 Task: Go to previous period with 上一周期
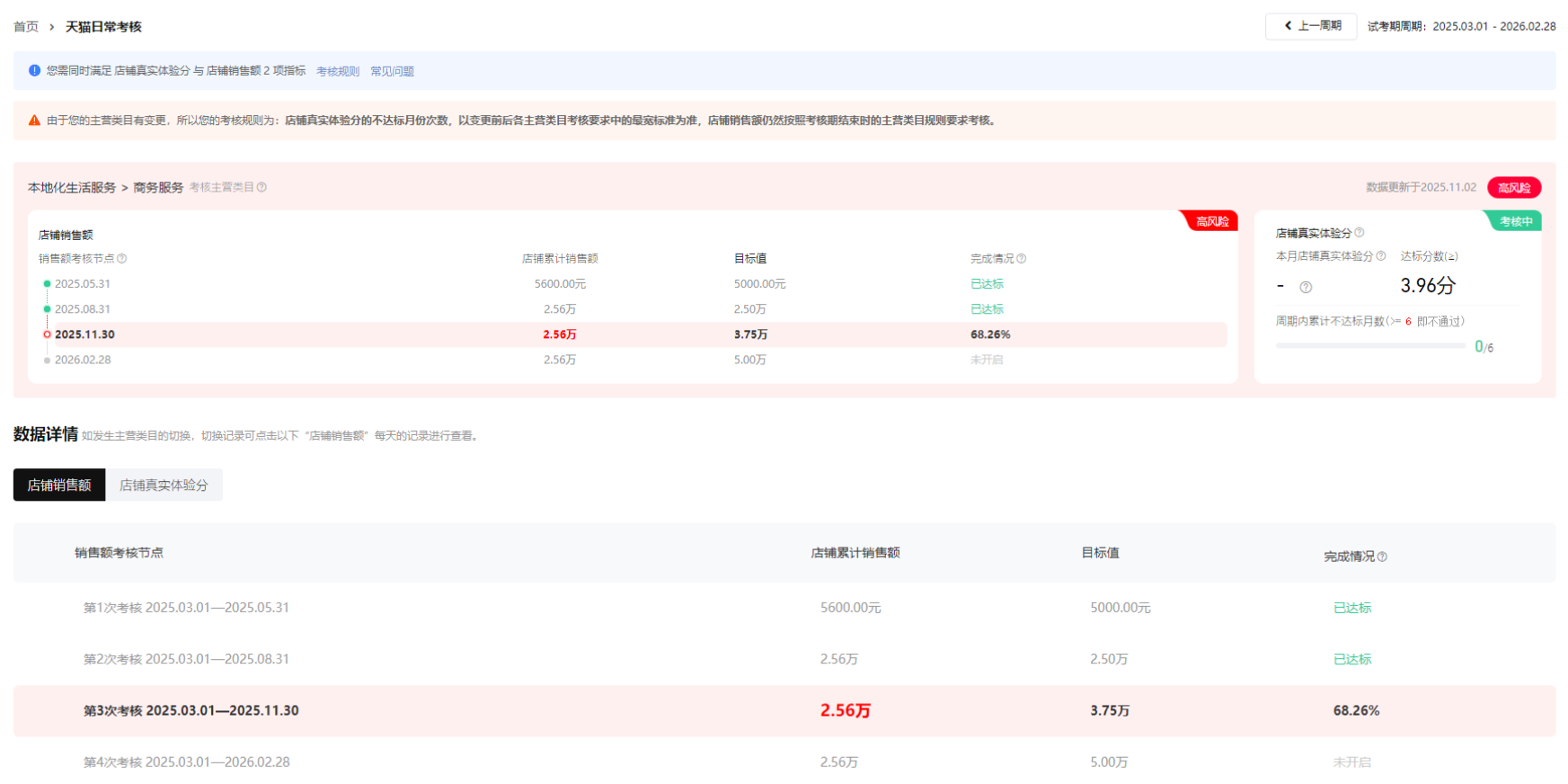[1311, 26]
